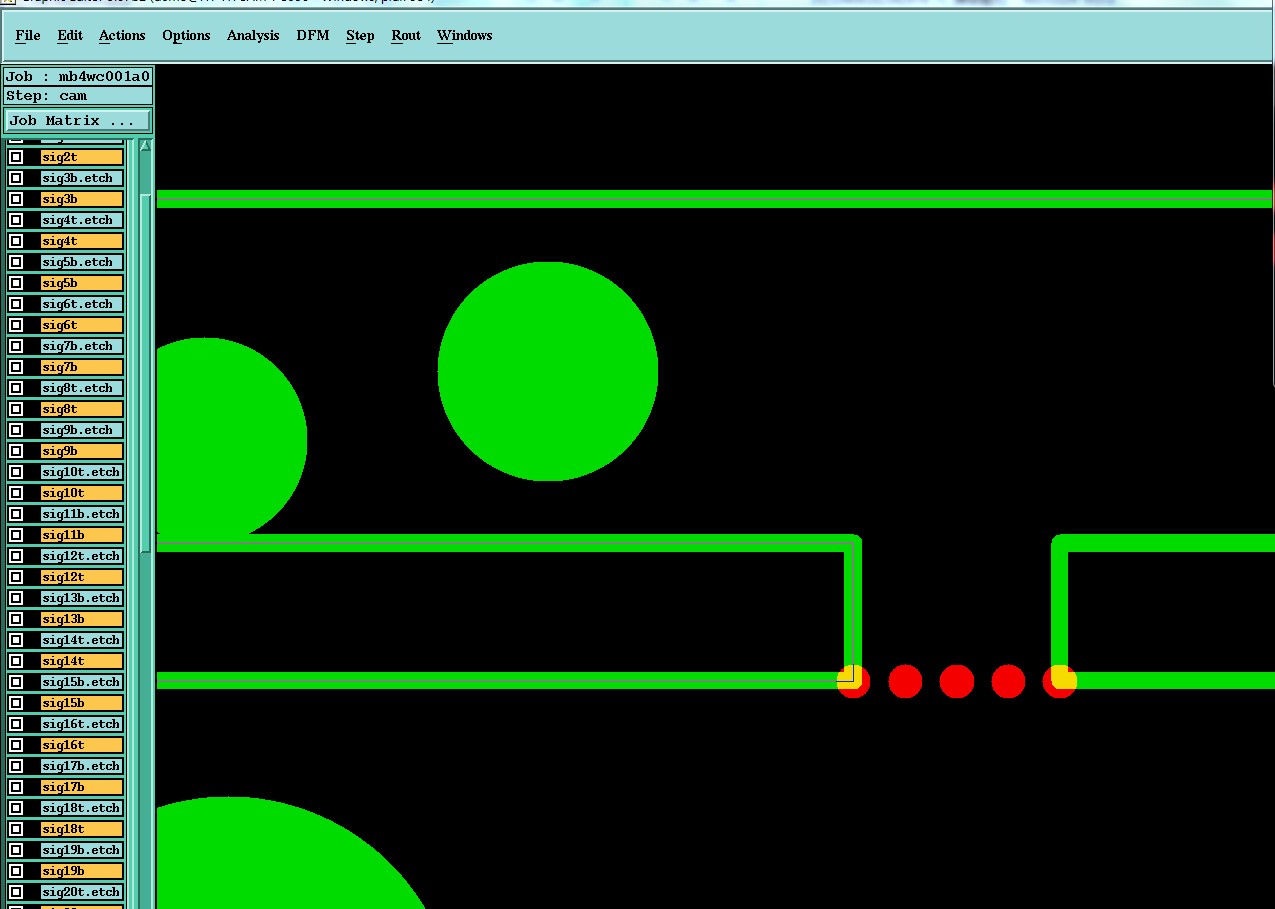Screen dimensions: 1275x909
Task: Select the long green trace at the top of the canvas
Action: tap(715, 199)
